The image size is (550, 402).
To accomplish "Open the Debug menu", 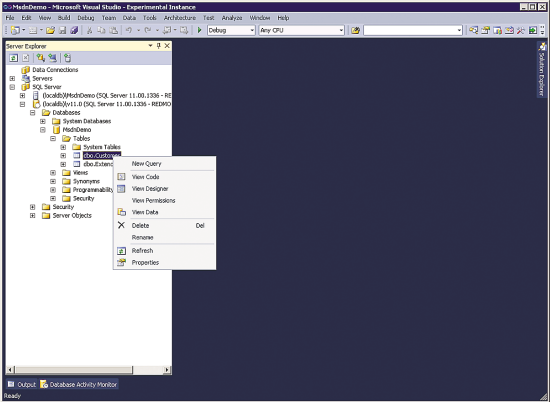I will (86, 18).
